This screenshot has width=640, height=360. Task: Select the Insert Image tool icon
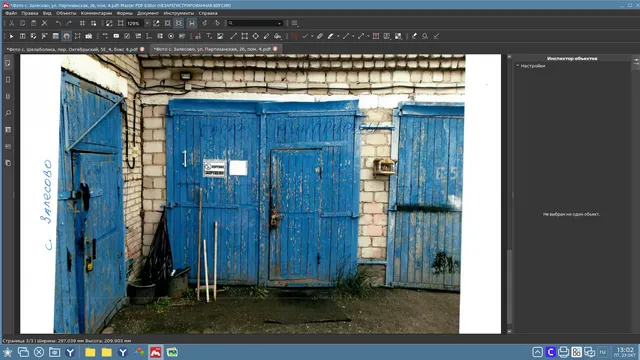(x=220, y=36)
